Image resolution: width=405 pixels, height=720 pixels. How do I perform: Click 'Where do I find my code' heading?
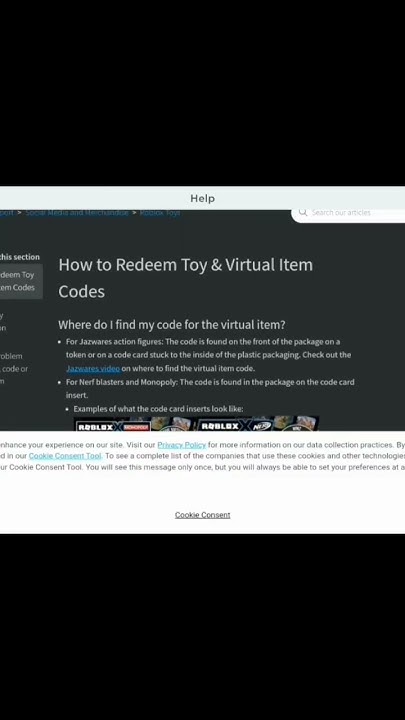tap(172, 325)
